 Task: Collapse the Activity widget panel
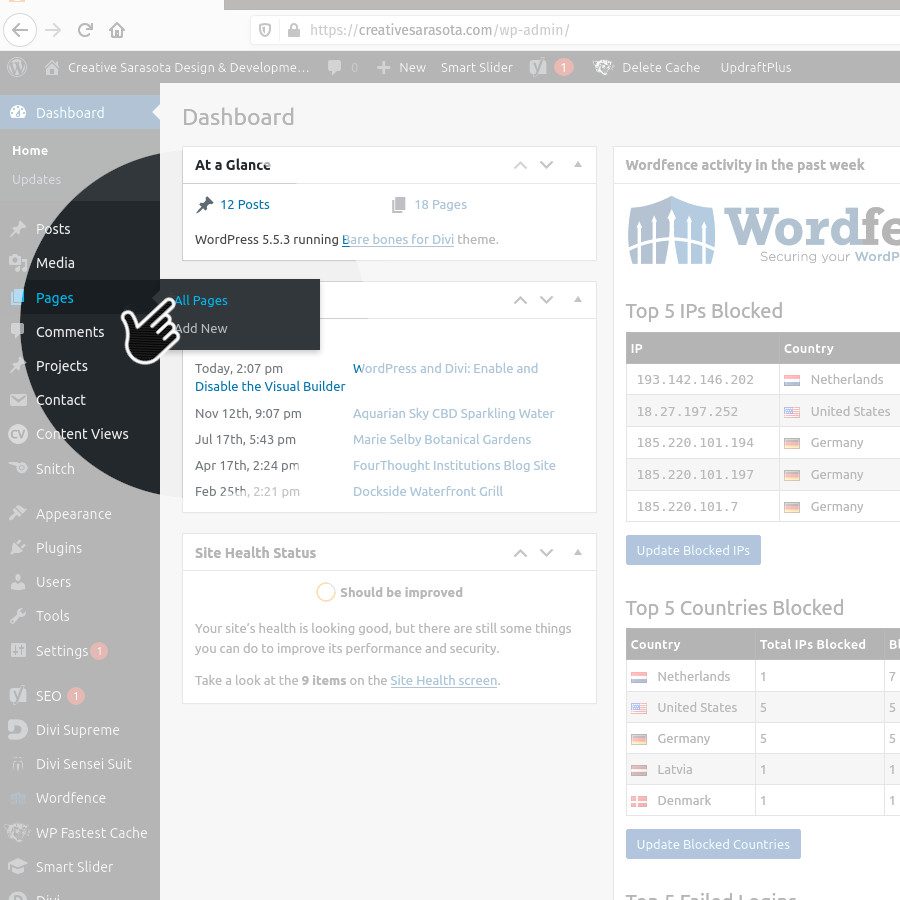coord(578,300)
